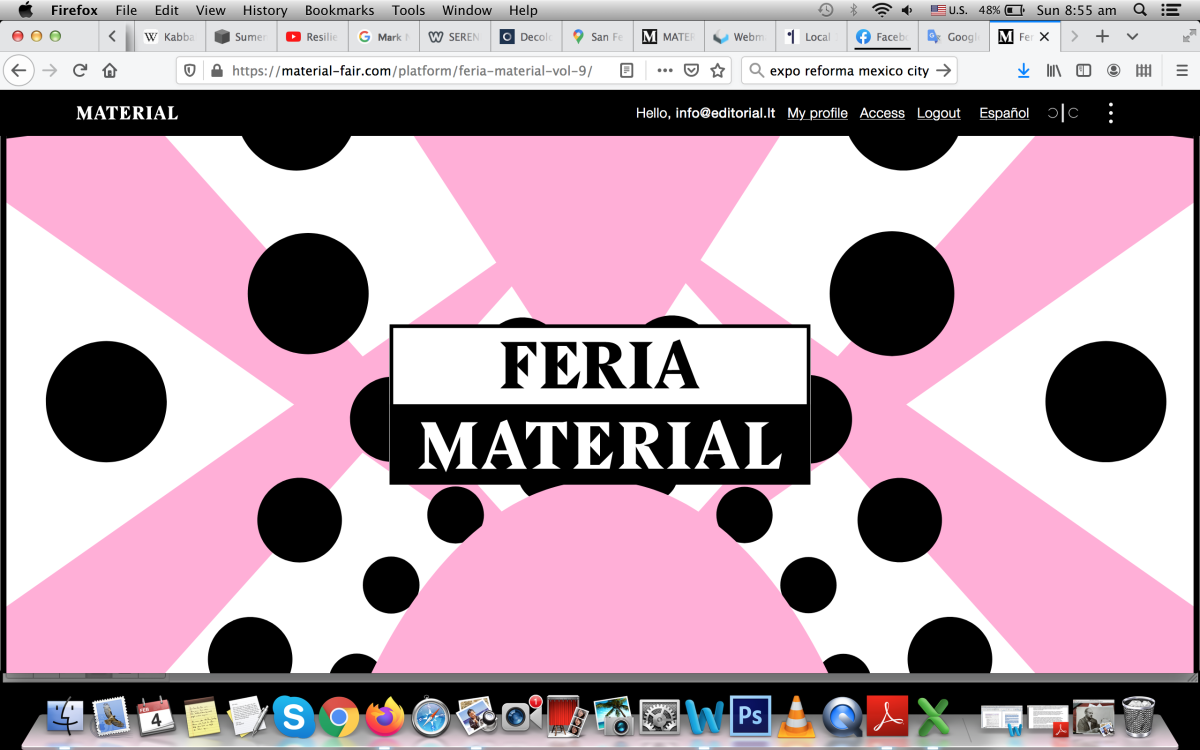Focus the search box with expo reforma
Image resolution: width=1200 pixels, height=750 pixels.
pos(849,71)
